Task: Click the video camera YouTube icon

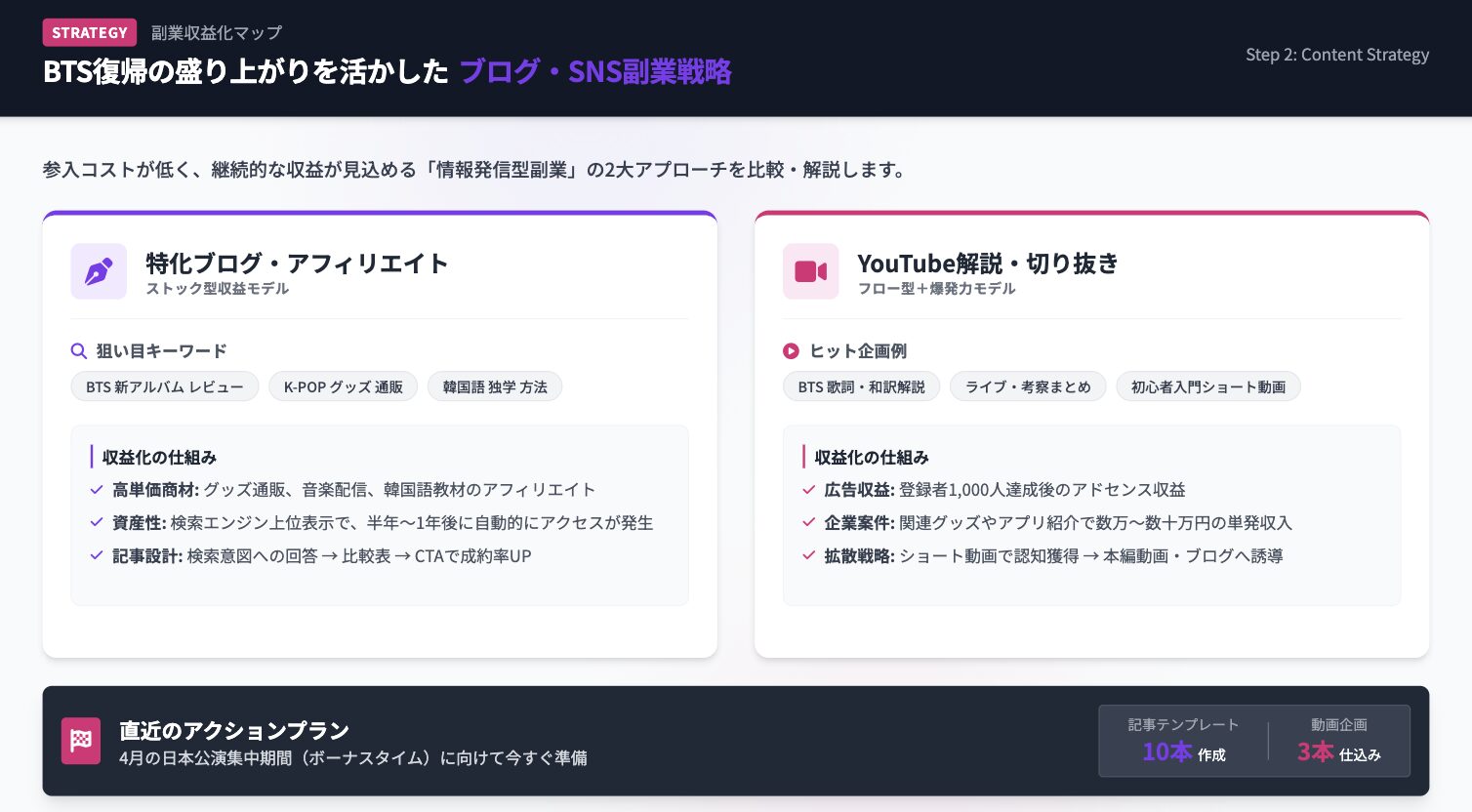Action: [810, 271]
